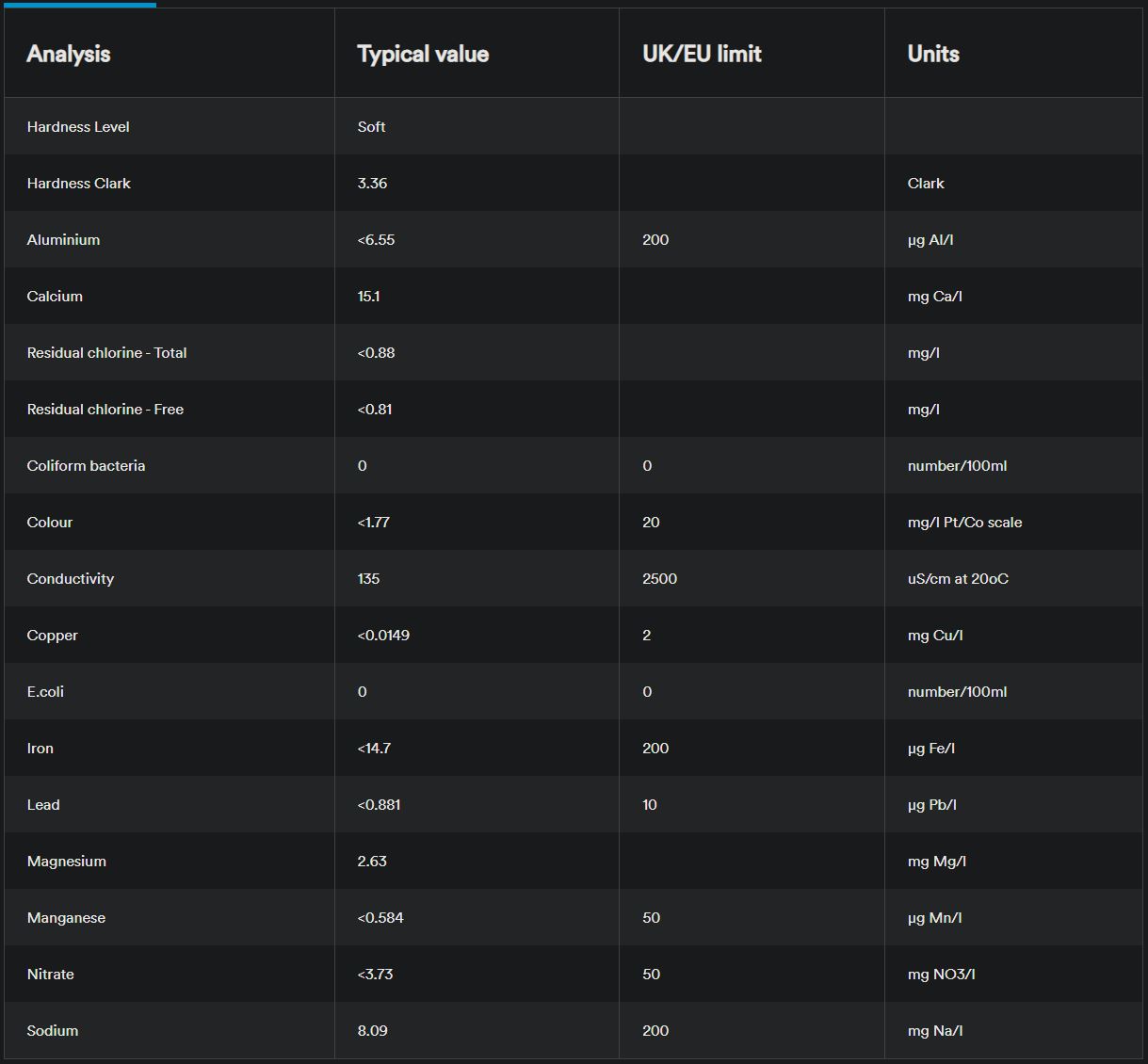The image size is (1148, 1064).
Task: Select the Magnesium typical value 2.63
Action: click(x=372, y=861)
